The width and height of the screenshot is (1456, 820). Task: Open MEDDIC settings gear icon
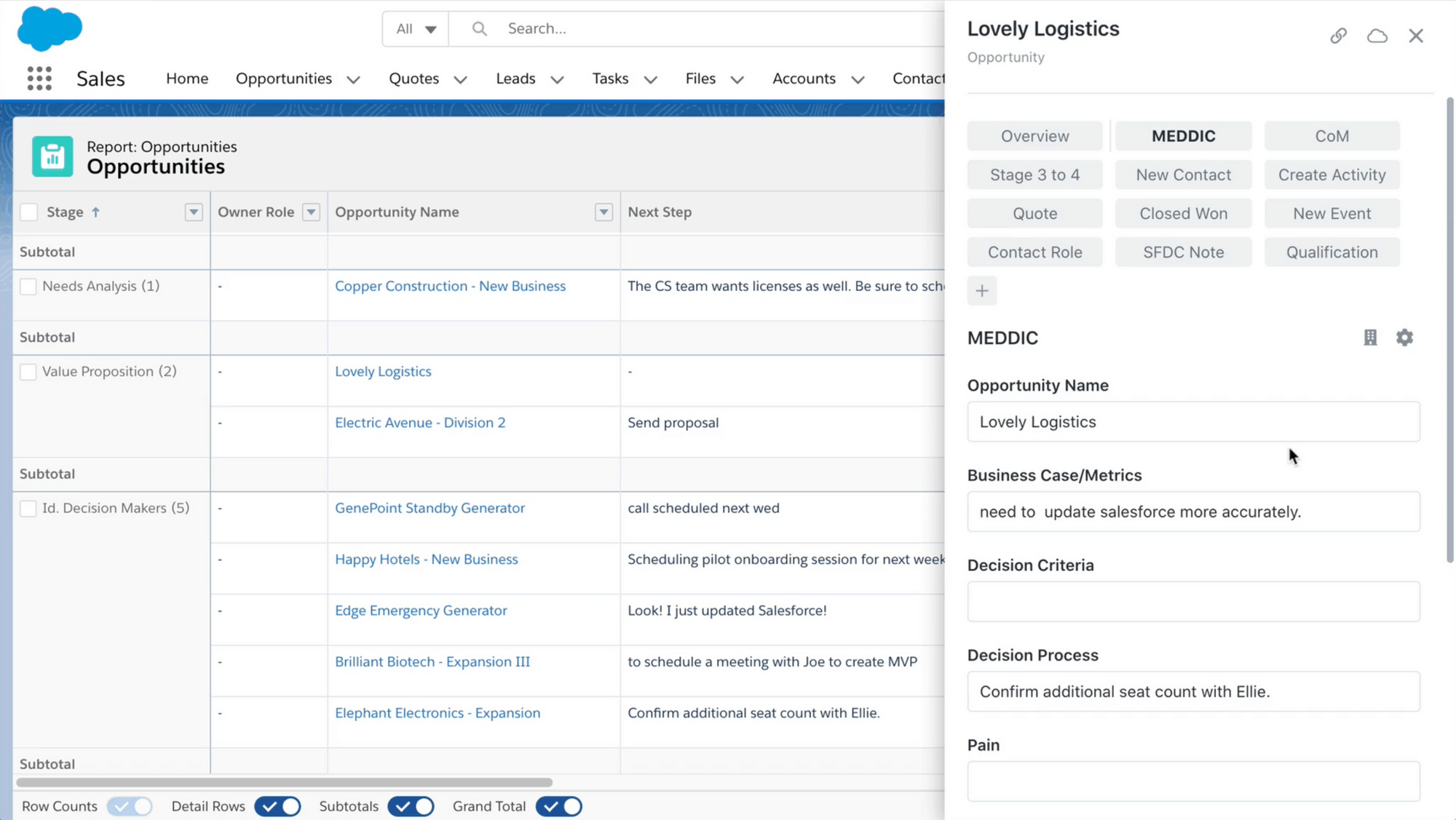(x=1404, y=338)
